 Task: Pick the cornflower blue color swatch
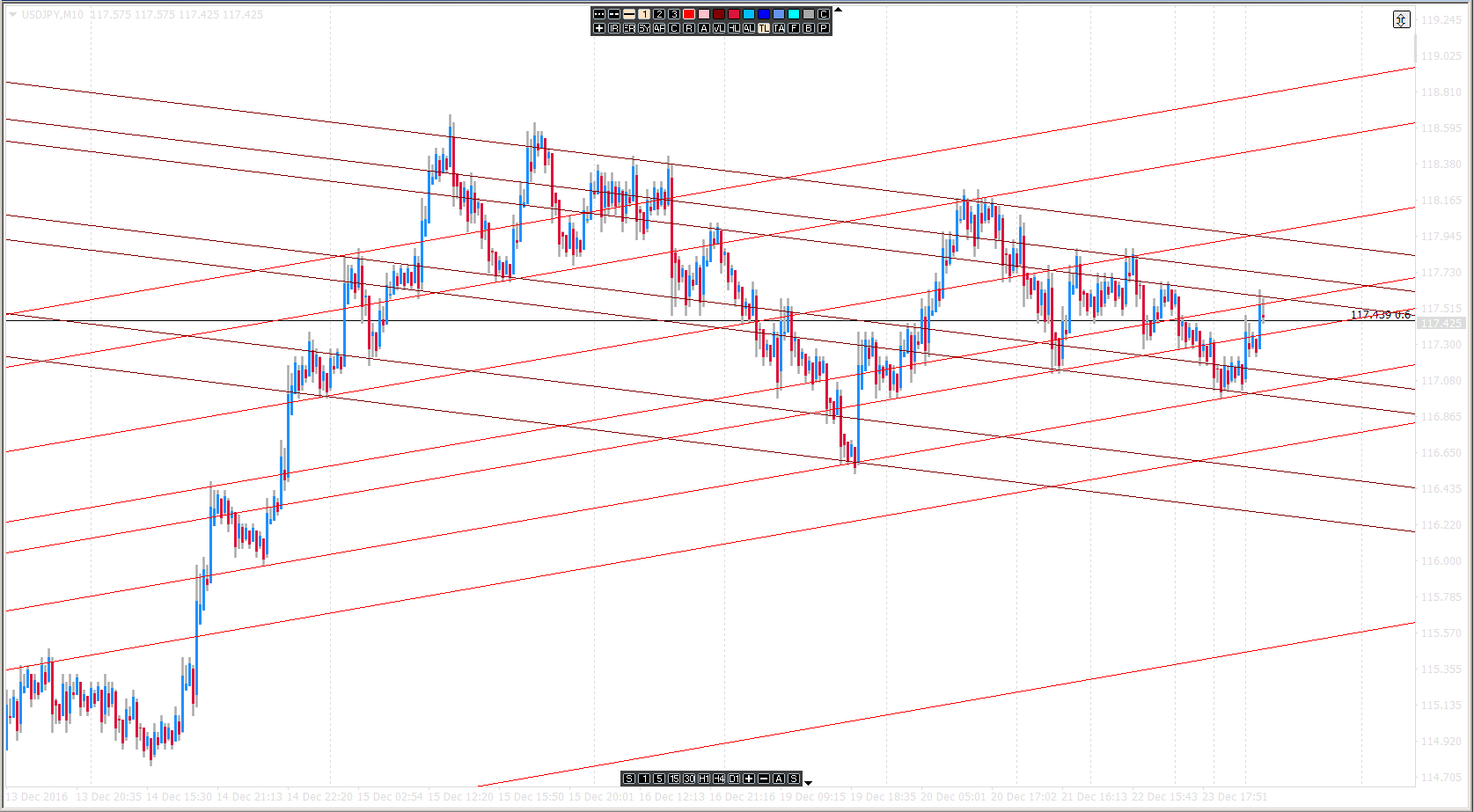779,14
